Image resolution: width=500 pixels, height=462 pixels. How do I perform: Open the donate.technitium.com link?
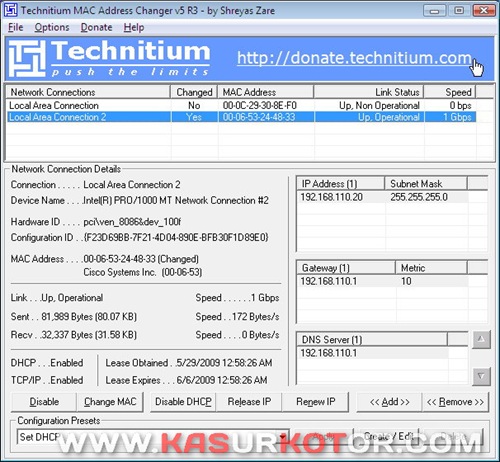pos(354,58)
